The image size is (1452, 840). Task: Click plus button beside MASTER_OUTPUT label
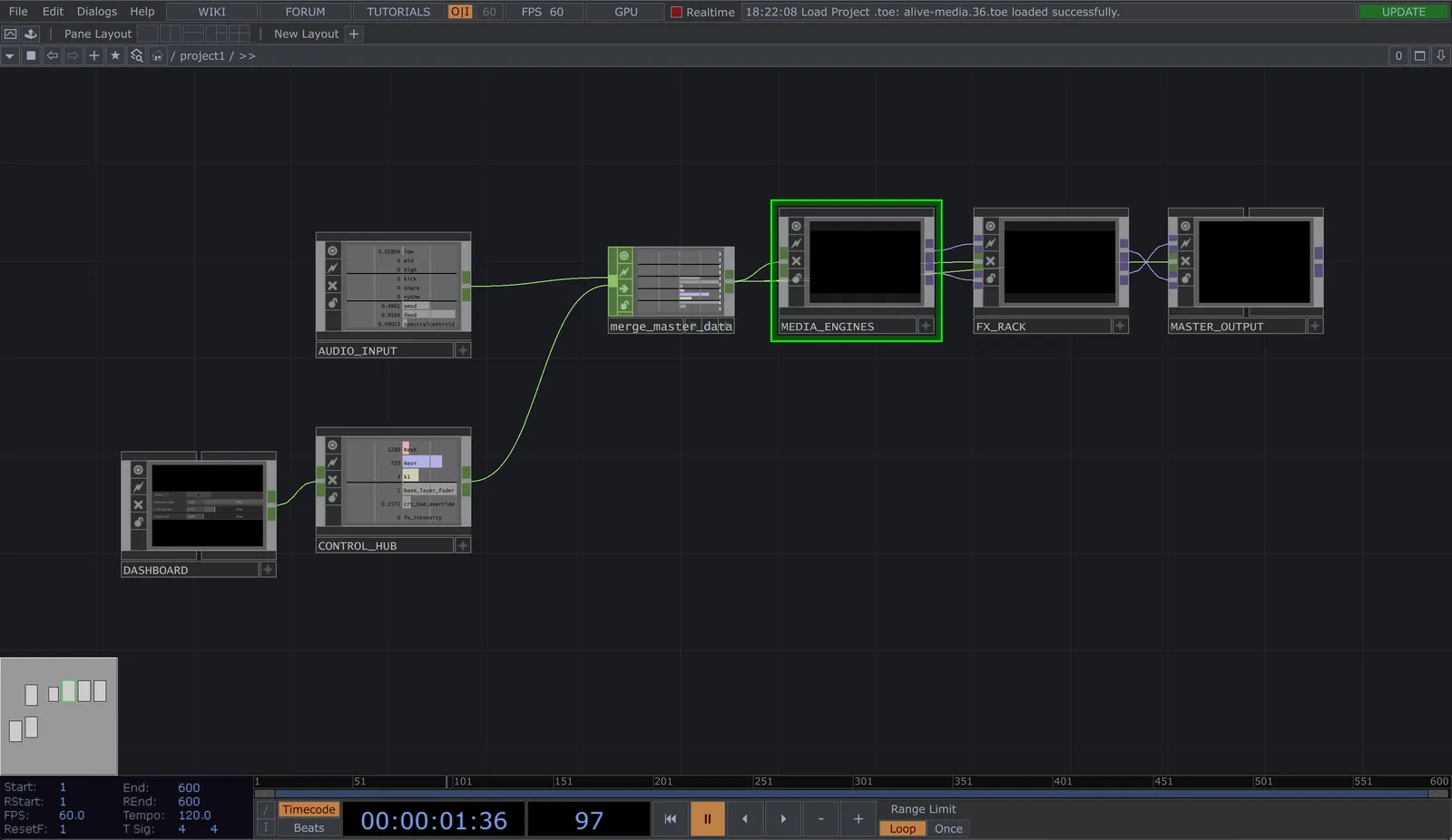coord(1315,326)
